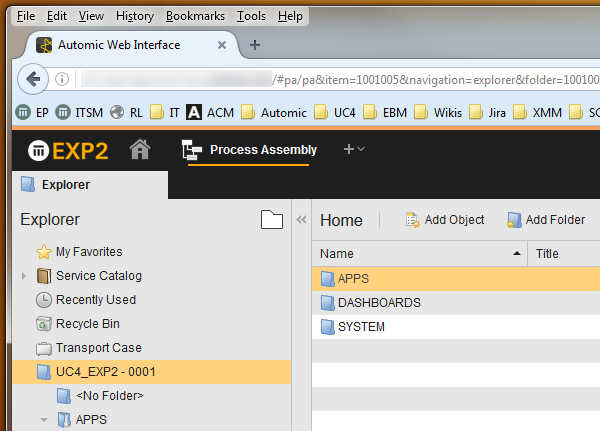Select UC4_EXP2 - 0001 client node

pyautogui.click(x=152, y=372)
